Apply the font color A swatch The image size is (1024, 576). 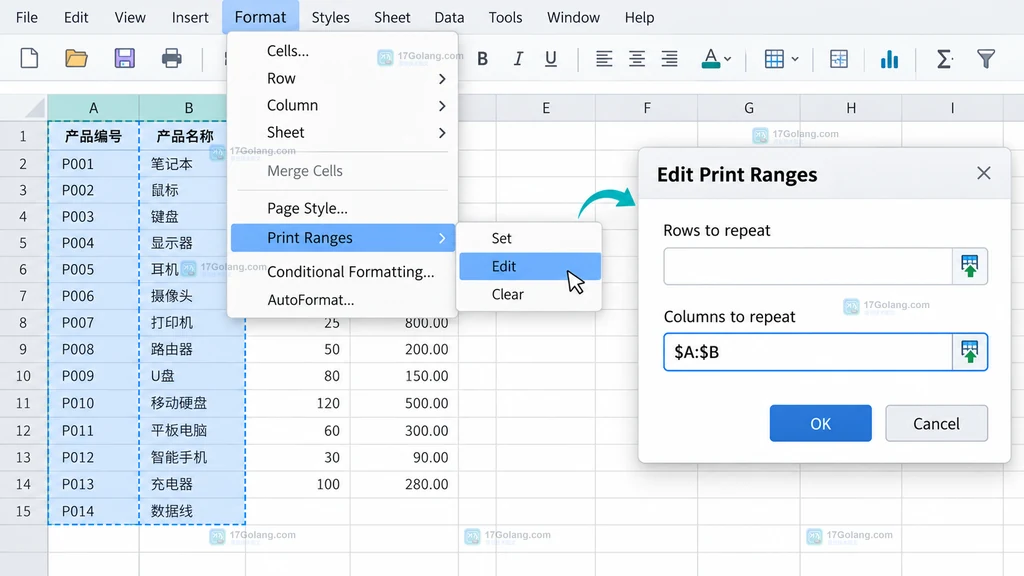(711, 59)
